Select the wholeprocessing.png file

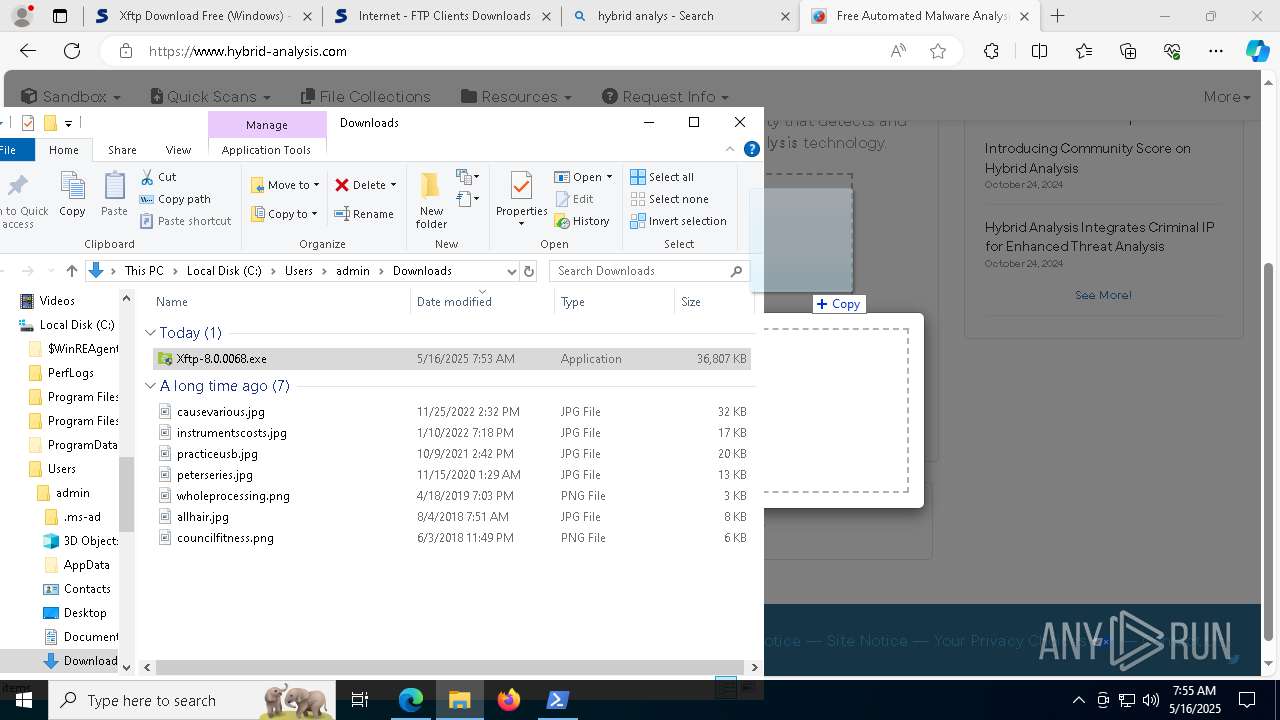(x=451, y=495)
